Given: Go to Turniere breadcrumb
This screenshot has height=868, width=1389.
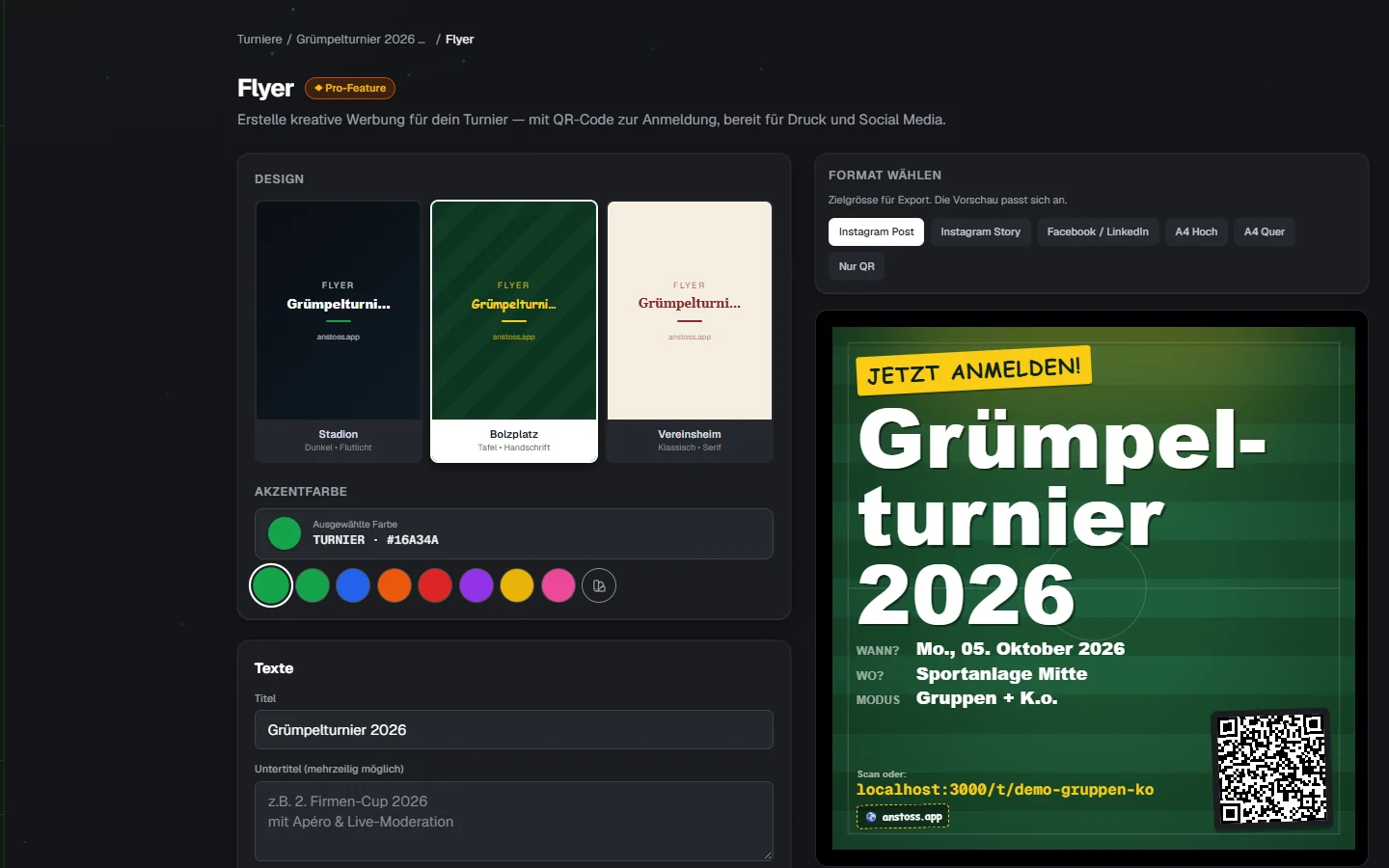Looking at the screenshot, I should pyautogui.click(x=259, y=40).
